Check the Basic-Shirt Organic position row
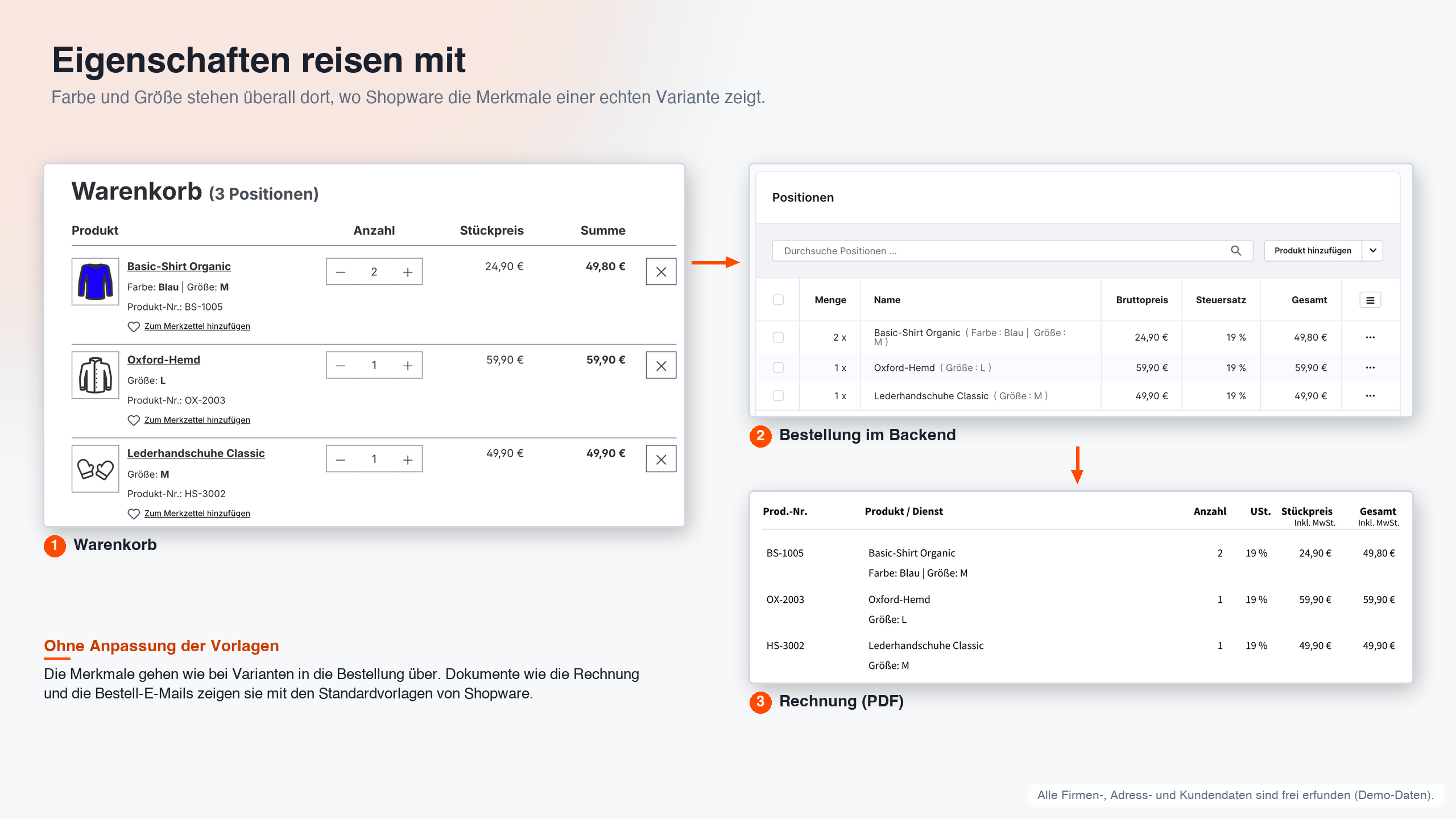Screen dimensions: 1456x819 tap(778, 337)
